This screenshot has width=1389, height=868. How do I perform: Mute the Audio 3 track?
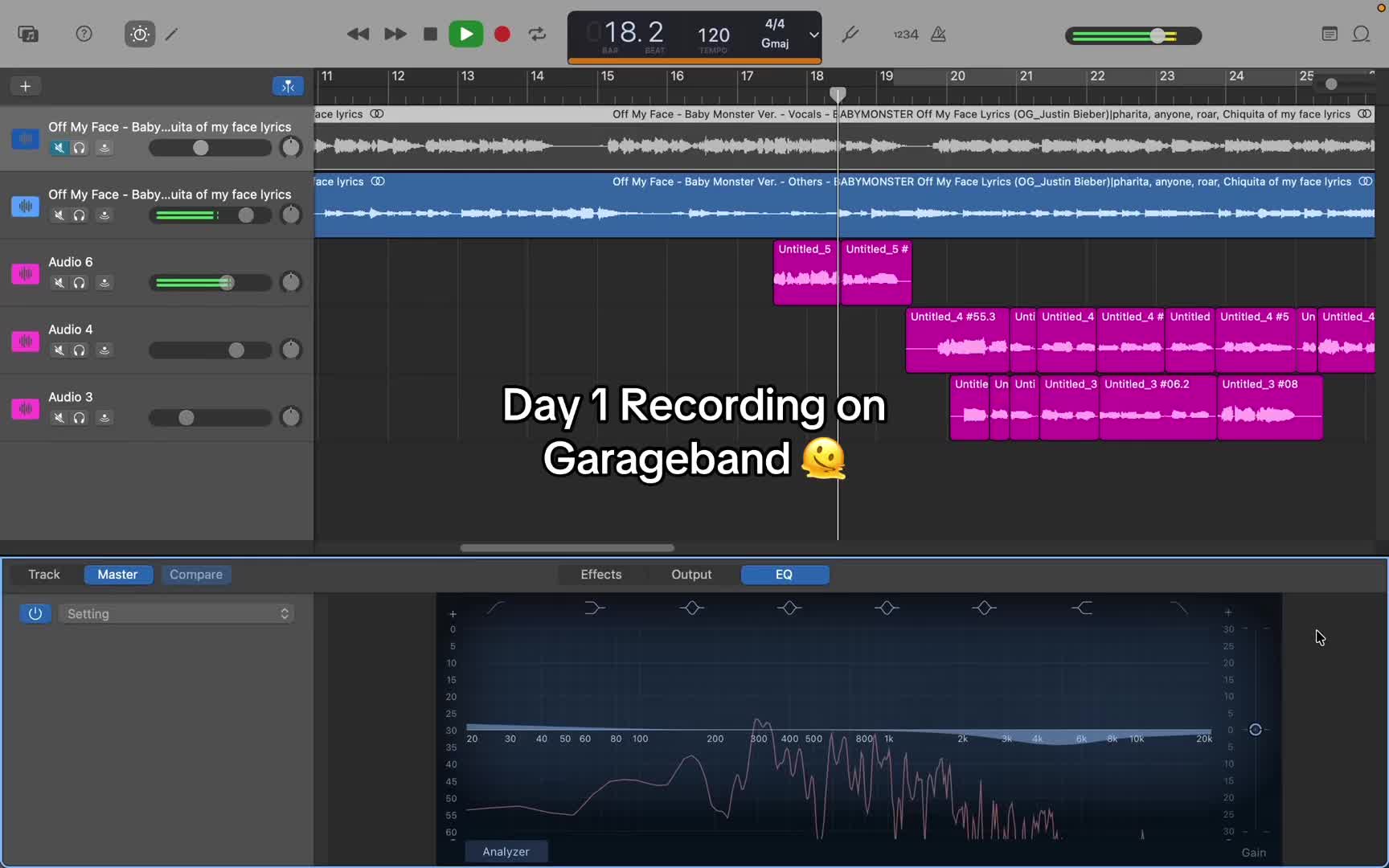pos(59,418)
